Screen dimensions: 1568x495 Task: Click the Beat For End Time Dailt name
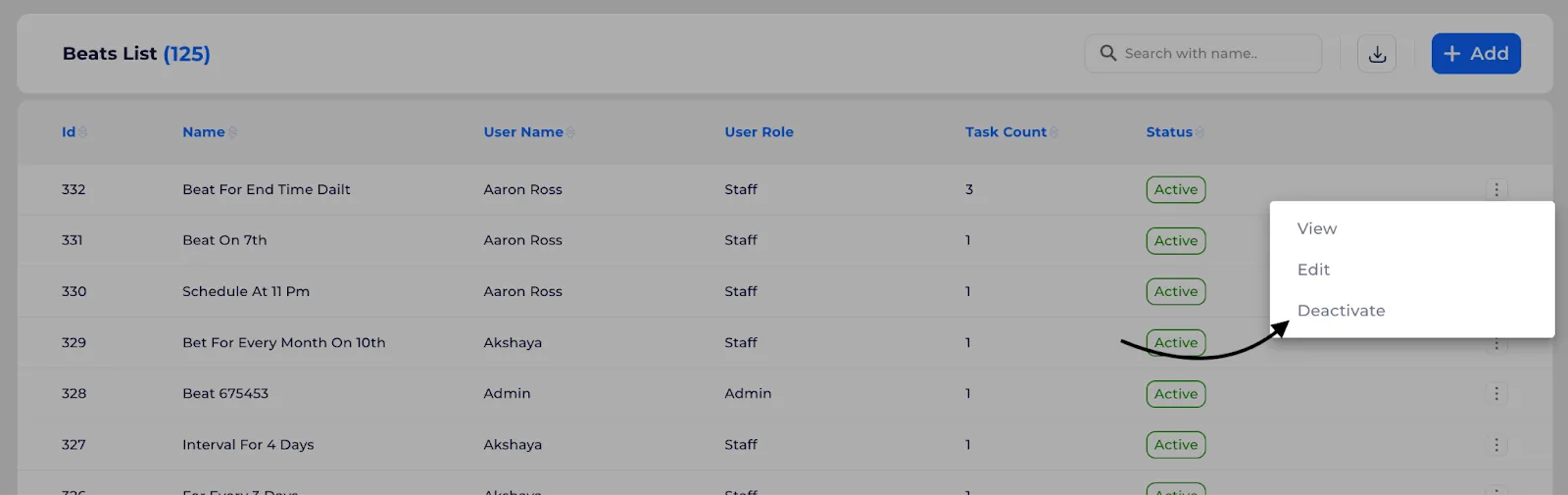click(266, 190)
